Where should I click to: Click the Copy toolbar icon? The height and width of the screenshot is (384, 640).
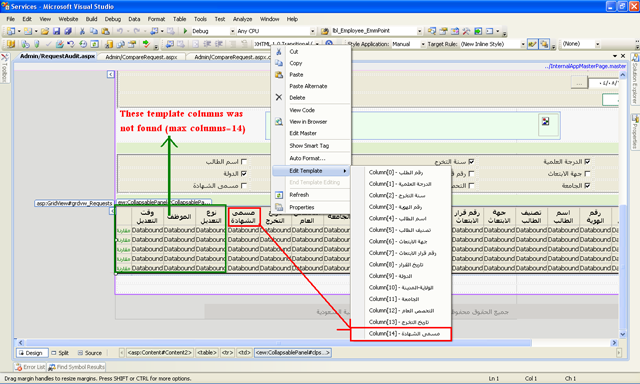tap(93, 31)
